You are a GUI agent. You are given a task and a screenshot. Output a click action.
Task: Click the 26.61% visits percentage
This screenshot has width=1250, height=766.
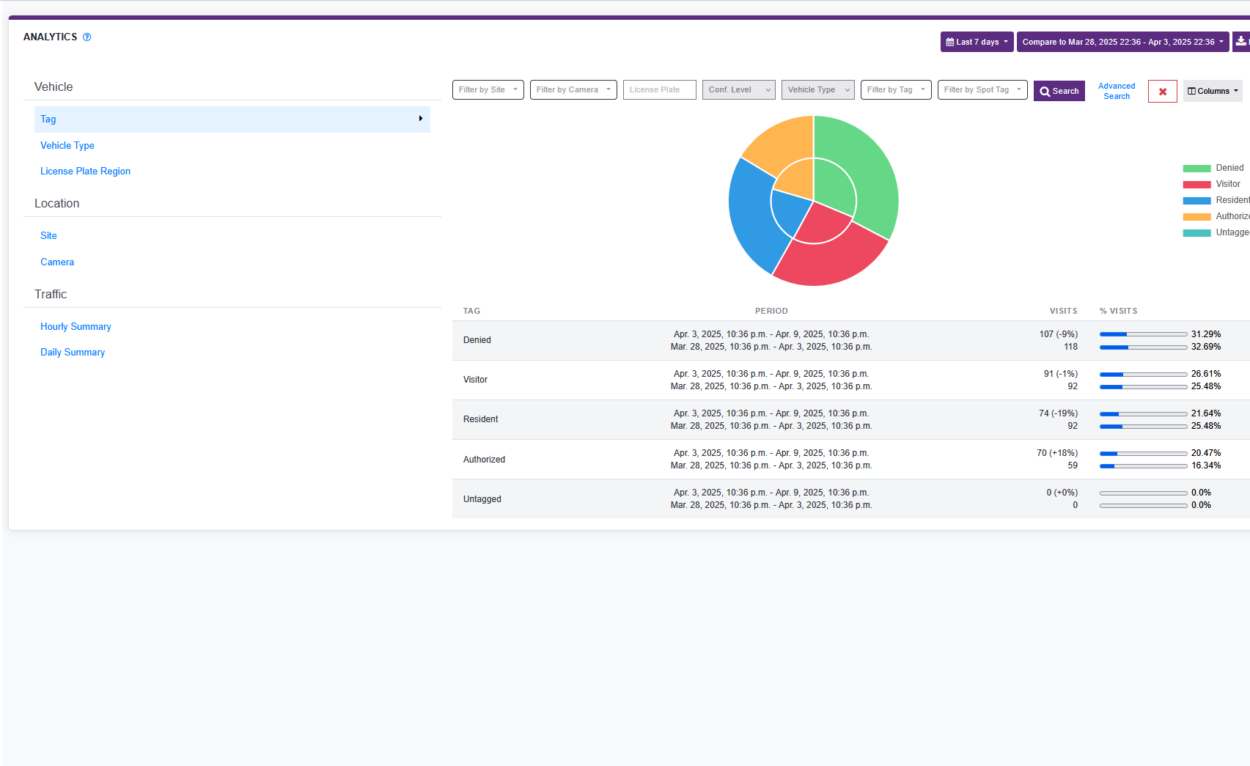(1206, 374)
